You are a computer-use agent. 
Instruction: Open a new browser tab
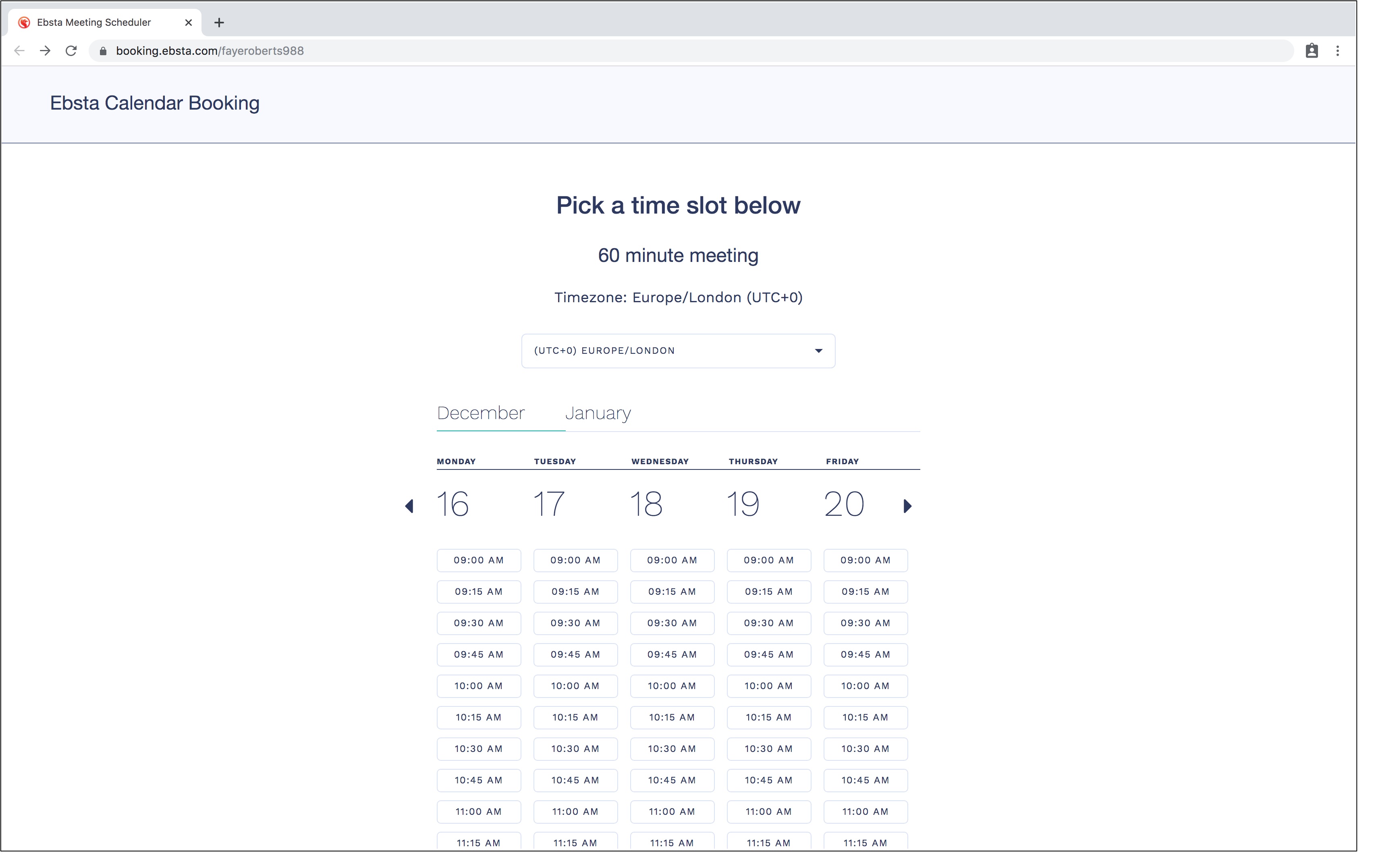tap(219, 22)
